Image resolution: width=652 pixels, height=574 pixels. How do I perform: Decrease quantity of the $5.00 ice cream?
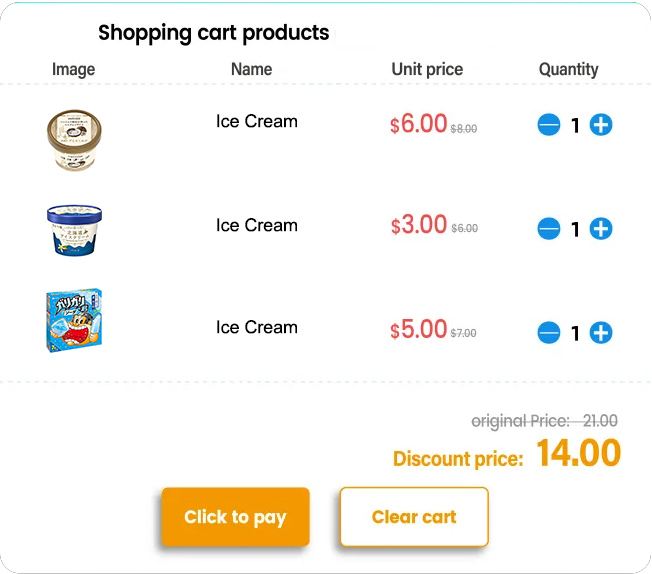coord(549,332)
